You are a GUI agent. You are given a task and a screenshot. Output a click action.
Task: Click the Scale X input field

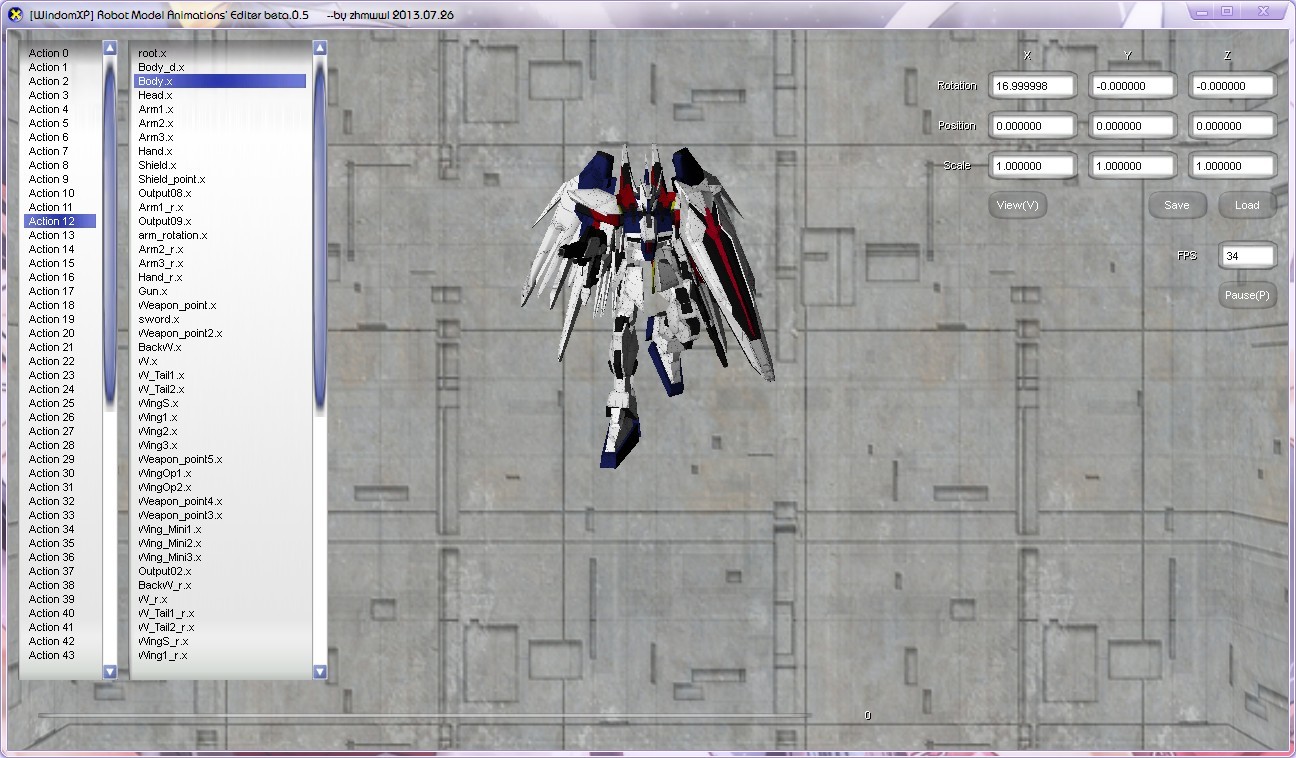coord(1033,166)
